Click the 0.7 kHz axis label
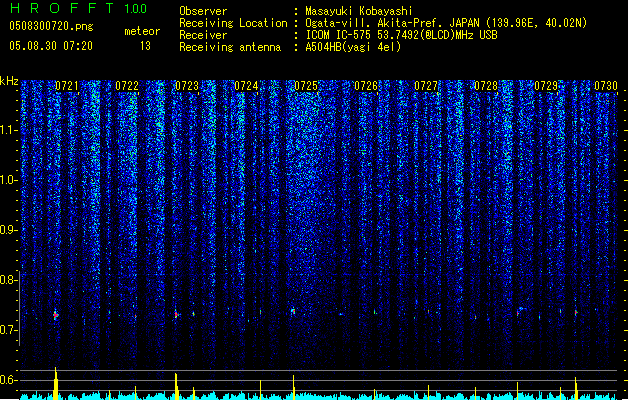The width and height of the screenshot is (629, 400). (8, 330)
